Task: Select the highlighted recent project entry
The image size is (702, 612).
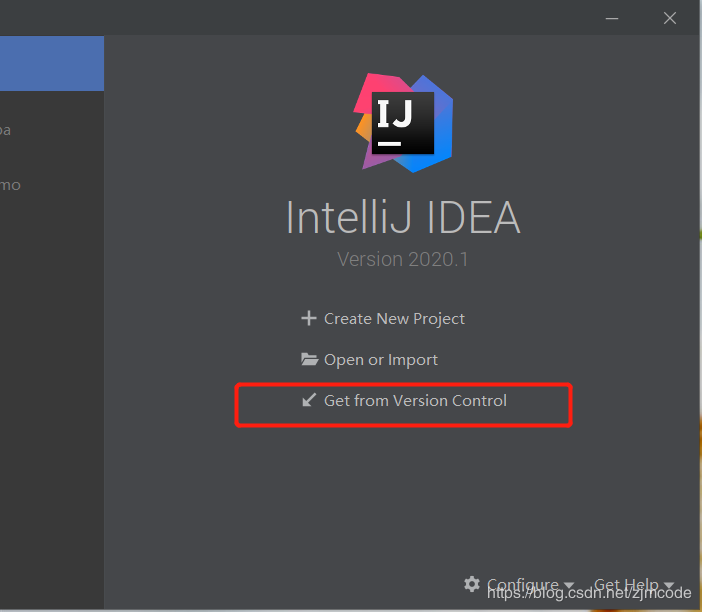Action: coord(51,64)
